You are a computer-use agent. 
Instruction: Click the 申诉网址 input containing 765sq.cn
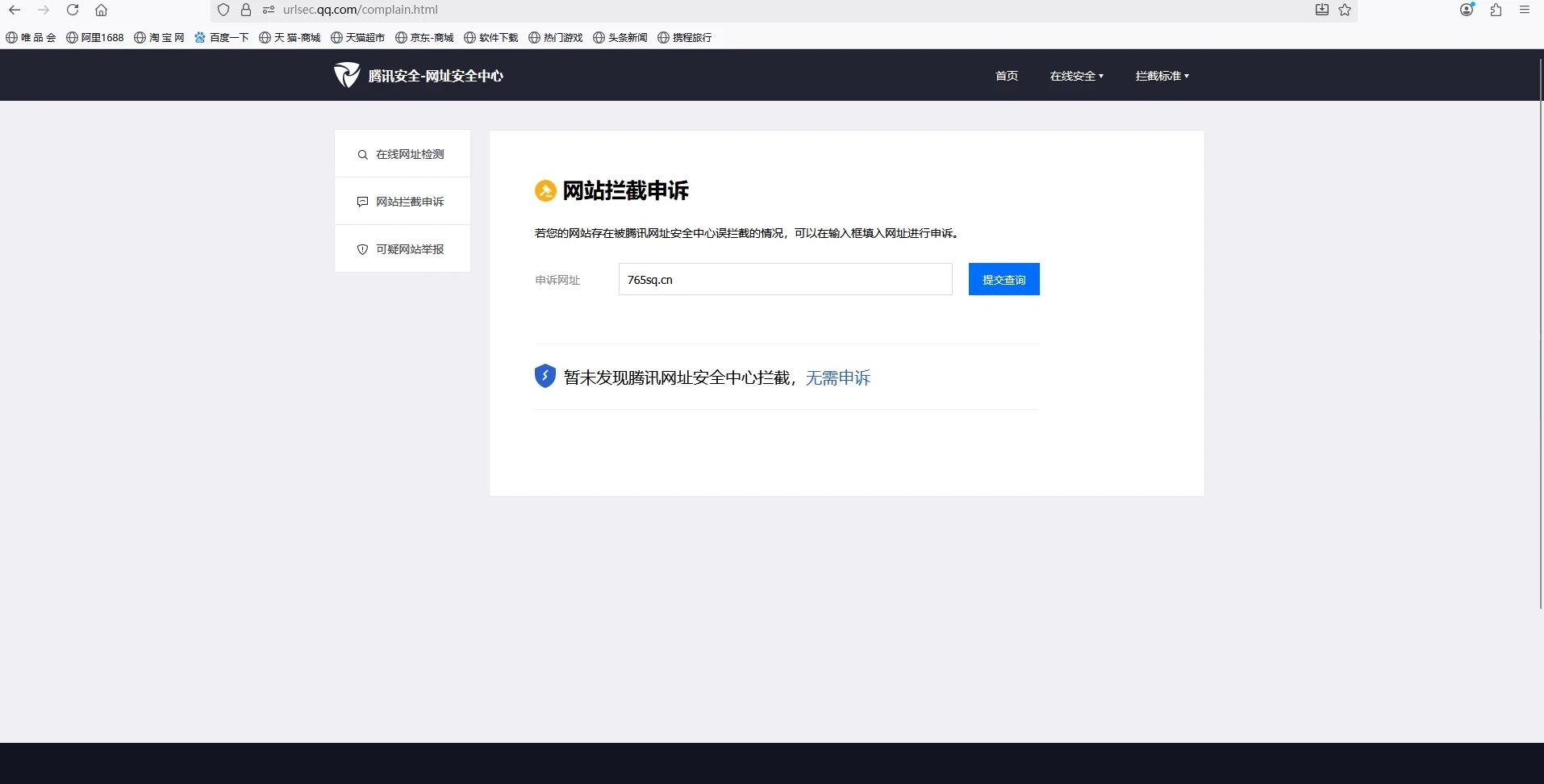point(786,279)
